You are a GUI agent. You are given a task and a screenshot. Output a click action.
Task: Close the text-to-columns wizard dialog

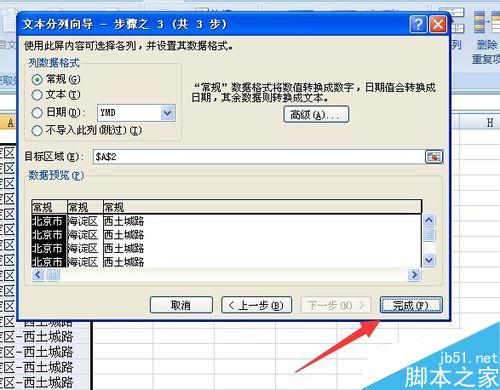(x=438, y=24)
